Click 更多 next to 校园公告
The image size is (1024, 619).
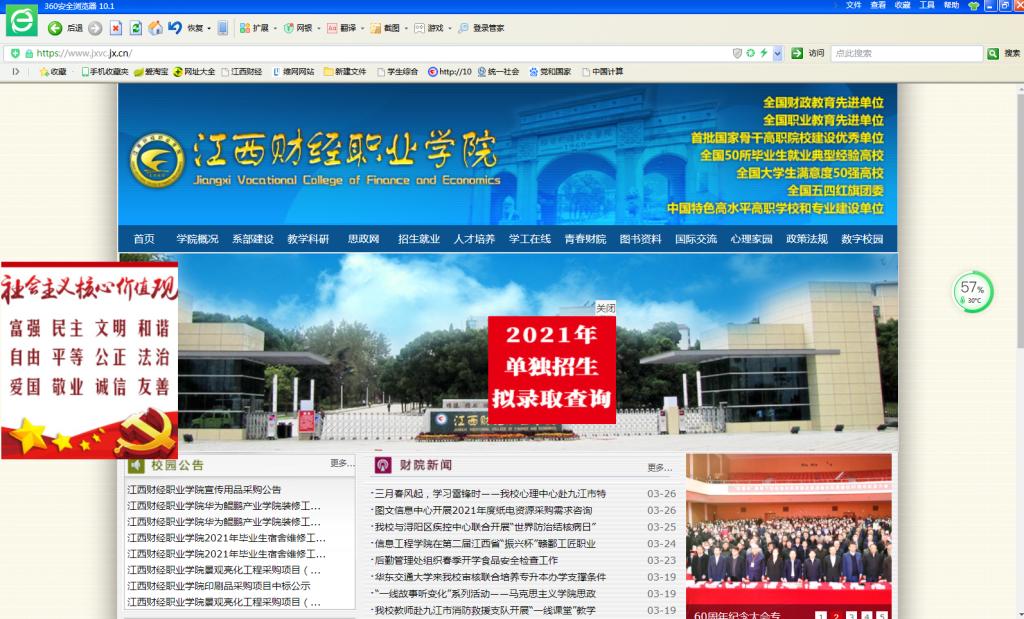click(341, 464)
